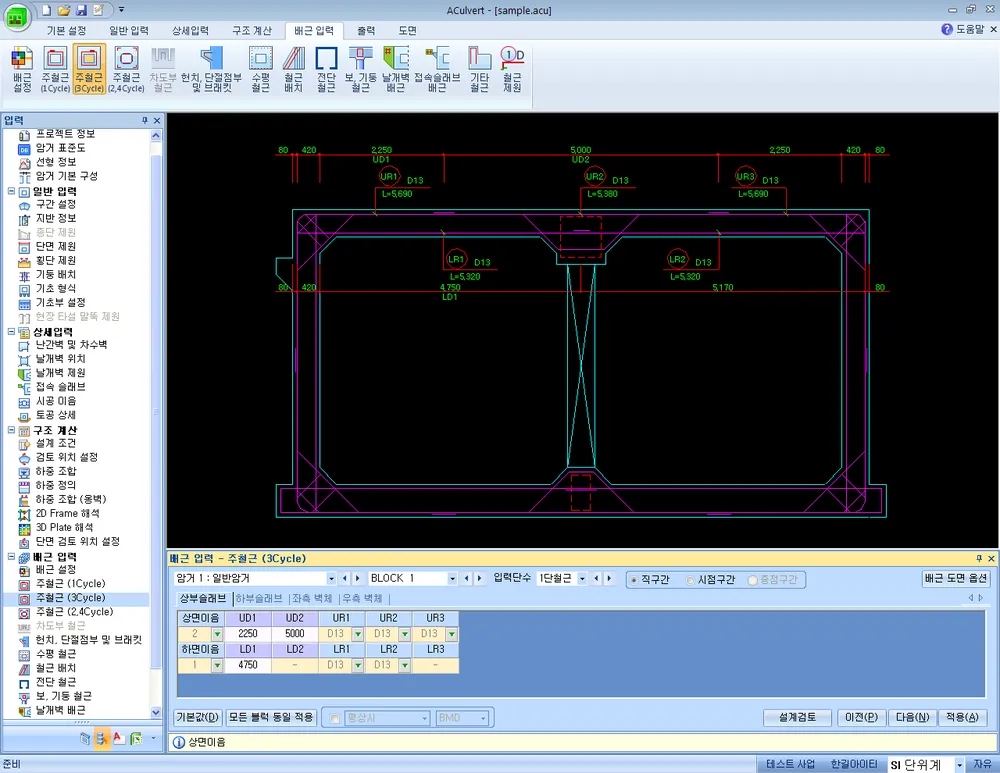Click the 이전(P) button
Screen dimensions: 1000x773
(x=861, y=718)
